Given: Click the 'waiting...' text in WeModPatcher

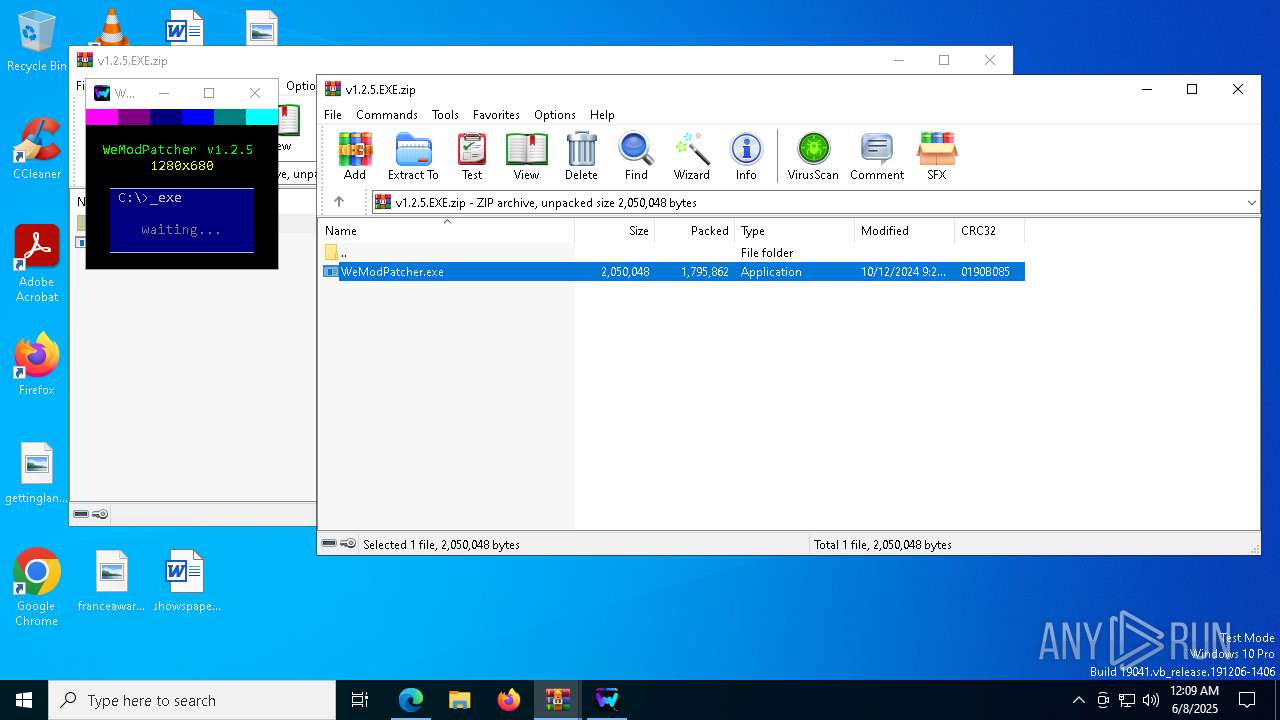Looking at the screenshot, I should pos(181,230).
